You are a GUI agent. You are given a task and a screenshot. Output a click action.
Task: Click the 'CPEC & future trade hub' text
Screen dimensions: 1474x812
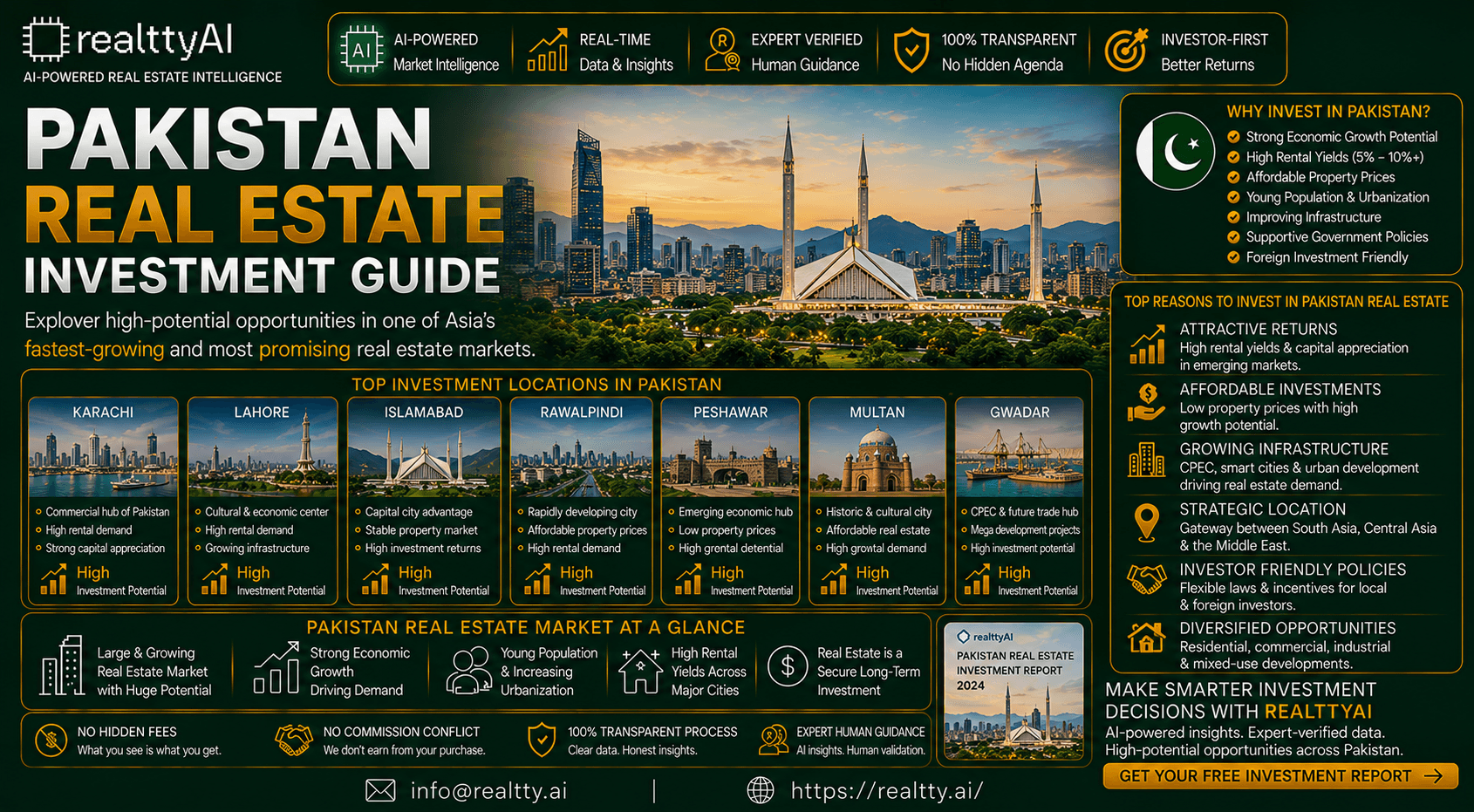pyautogui.click(x=1024, y=512)
